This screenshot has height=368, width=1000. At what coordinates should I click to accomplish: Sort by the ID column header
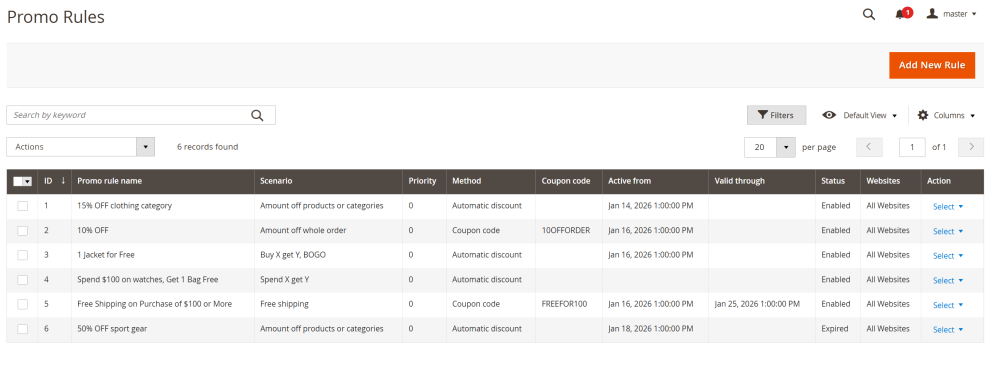point(54,181)
